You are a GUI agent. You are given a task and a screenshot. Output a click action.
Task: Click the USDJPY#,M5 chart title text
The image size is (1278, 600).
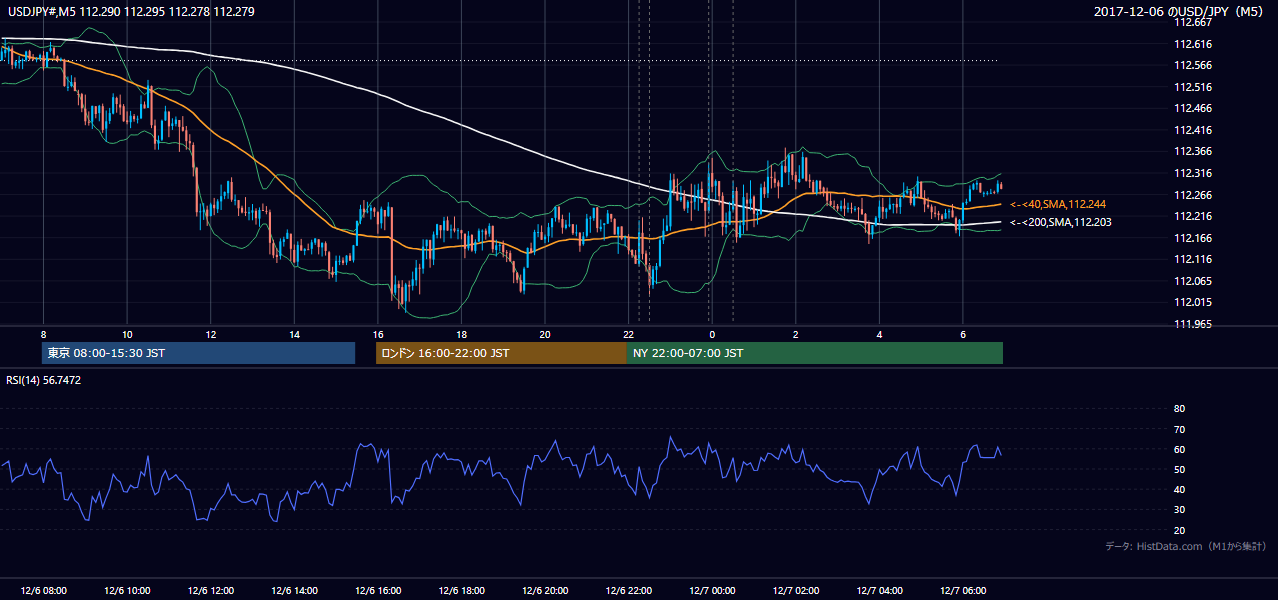tap(131, 12)
